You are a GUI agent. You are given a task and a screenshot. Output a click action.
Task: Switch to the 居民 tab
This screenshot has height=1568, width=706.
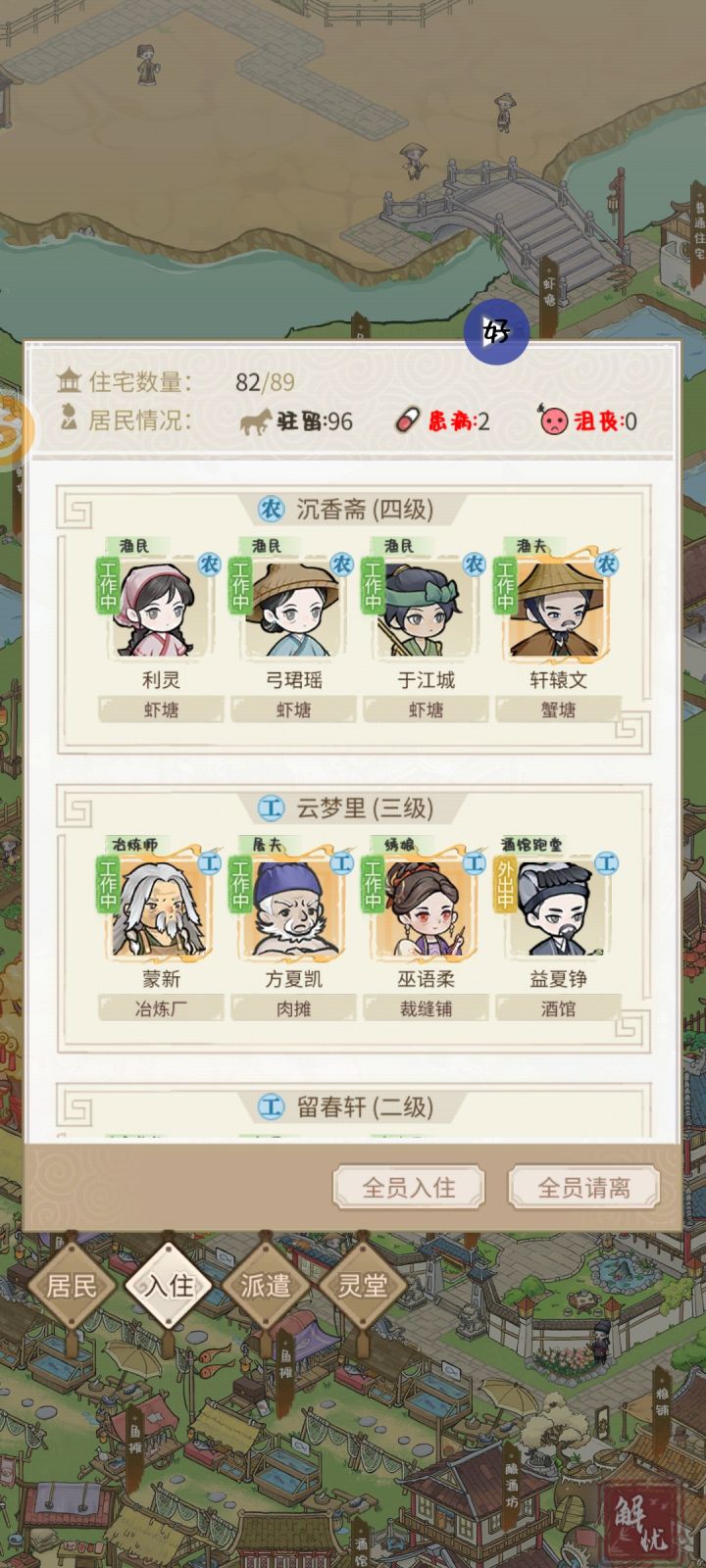point(73,1285)
